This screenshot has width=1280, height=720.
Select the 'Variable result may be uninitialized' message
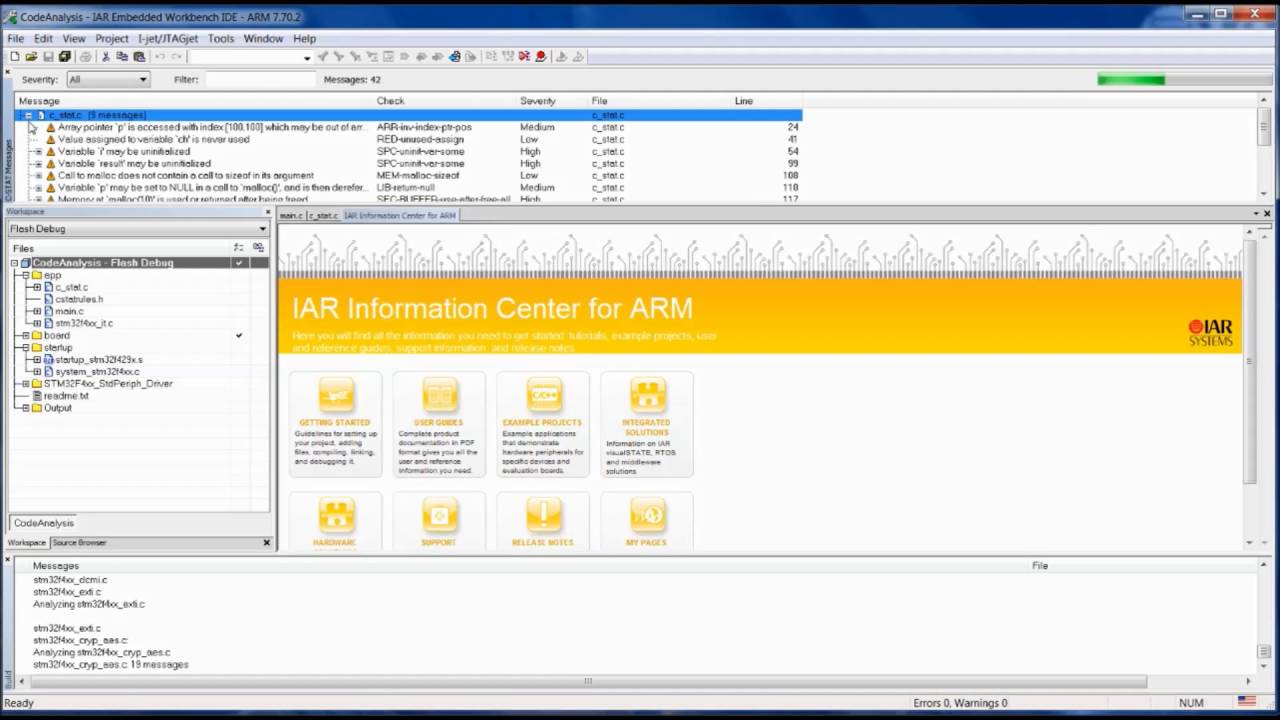tap(134, 163)
